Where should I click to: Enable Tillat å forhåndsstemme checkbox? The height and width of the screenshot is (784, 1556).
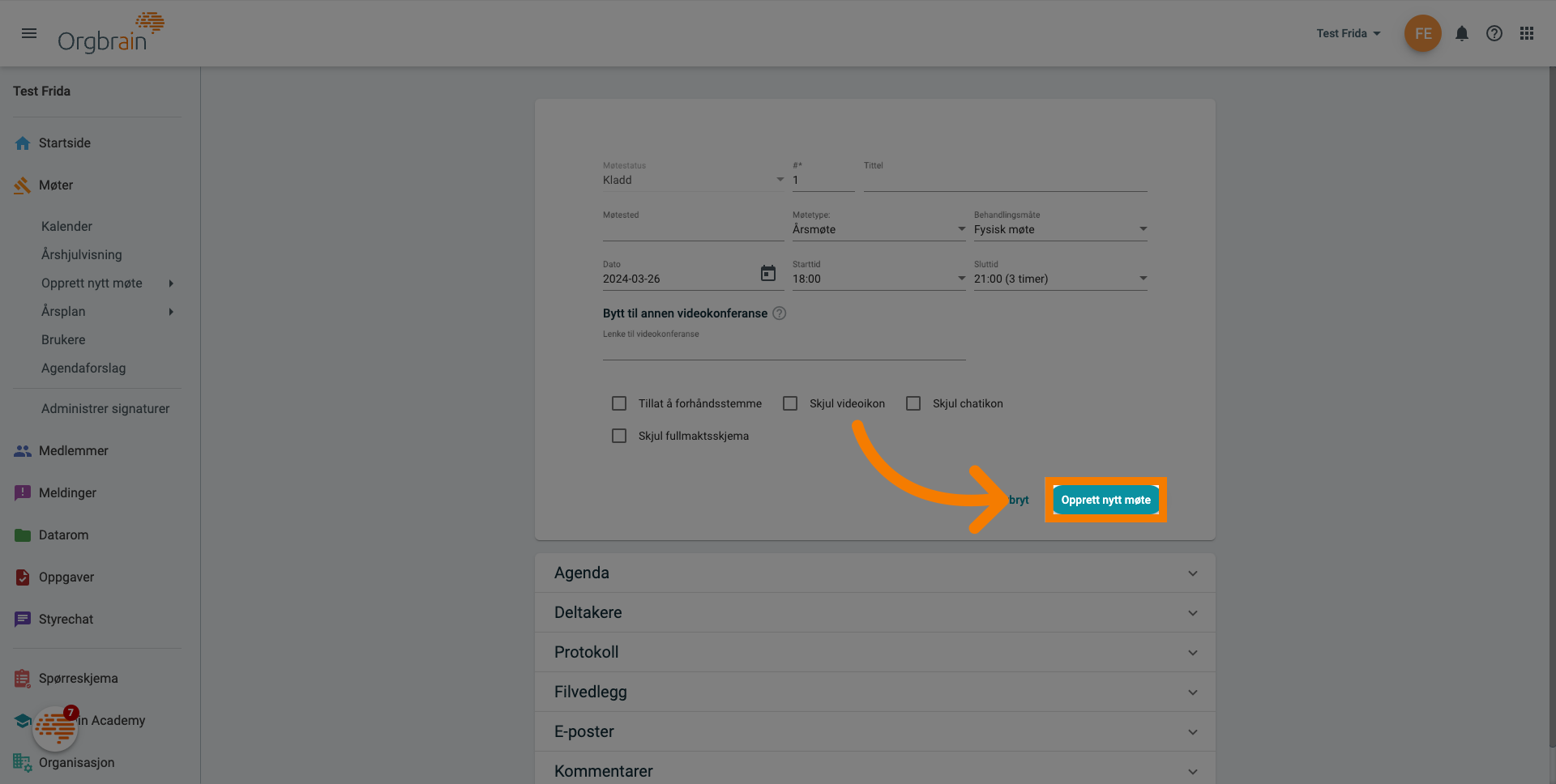[x=619, y=403]
